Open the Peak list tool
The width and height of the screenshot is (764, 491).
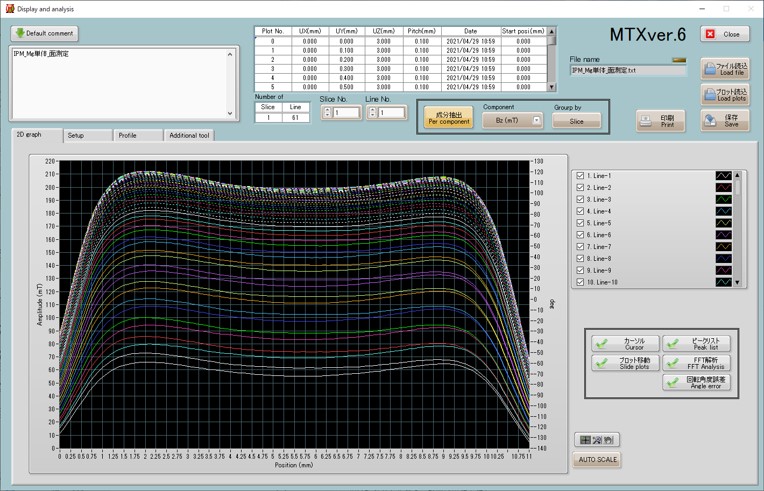(696, 344)
